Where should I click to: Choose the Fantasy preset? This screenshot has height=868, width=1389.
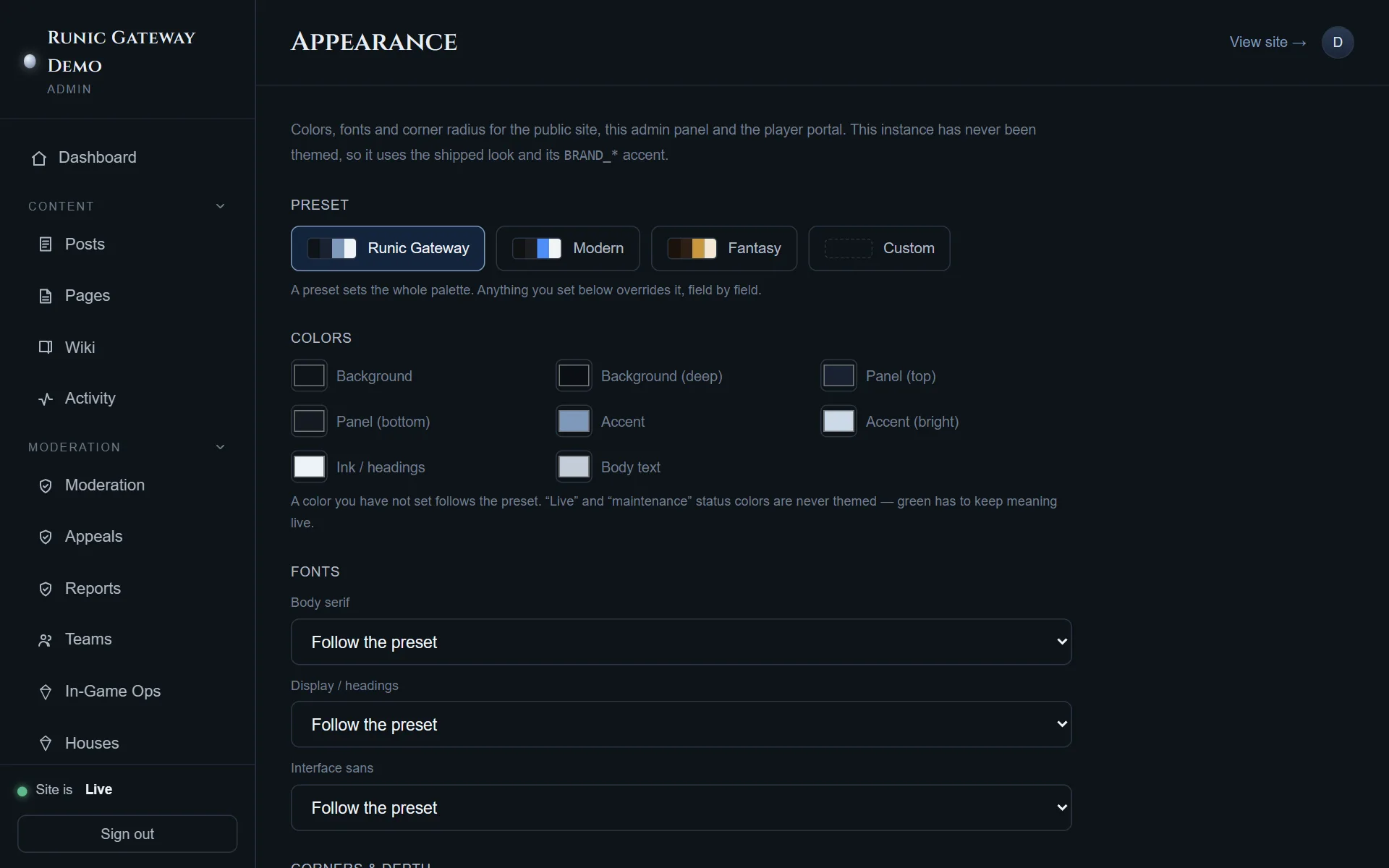pyautogui.click(x=724, y=248)
